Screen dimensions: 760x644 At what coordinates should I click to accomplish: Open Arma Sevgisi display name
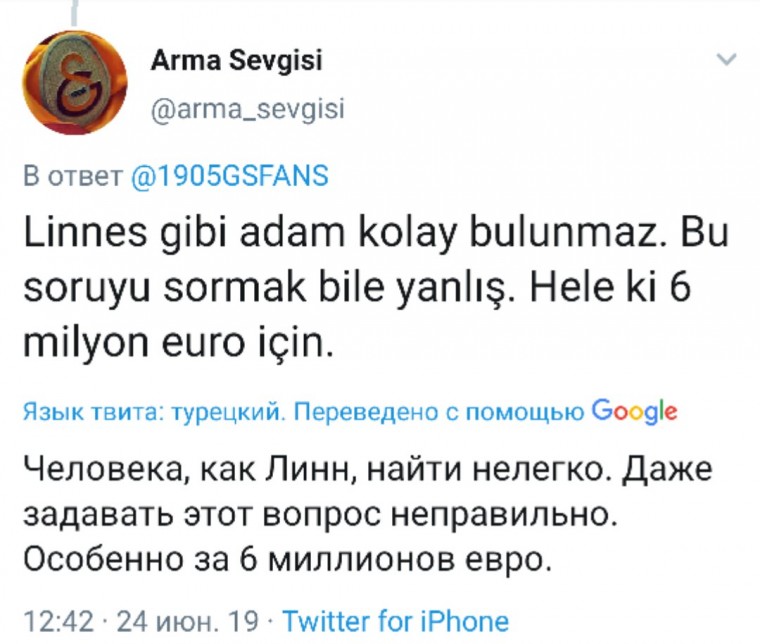point(237,61)
